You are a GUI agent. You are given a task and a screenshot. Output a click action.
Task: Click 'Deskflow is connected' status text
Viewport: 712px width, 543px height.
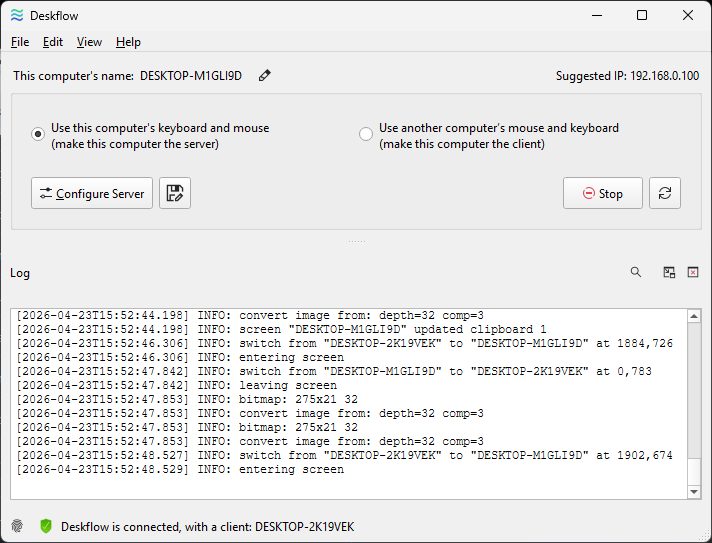[208, 527]
